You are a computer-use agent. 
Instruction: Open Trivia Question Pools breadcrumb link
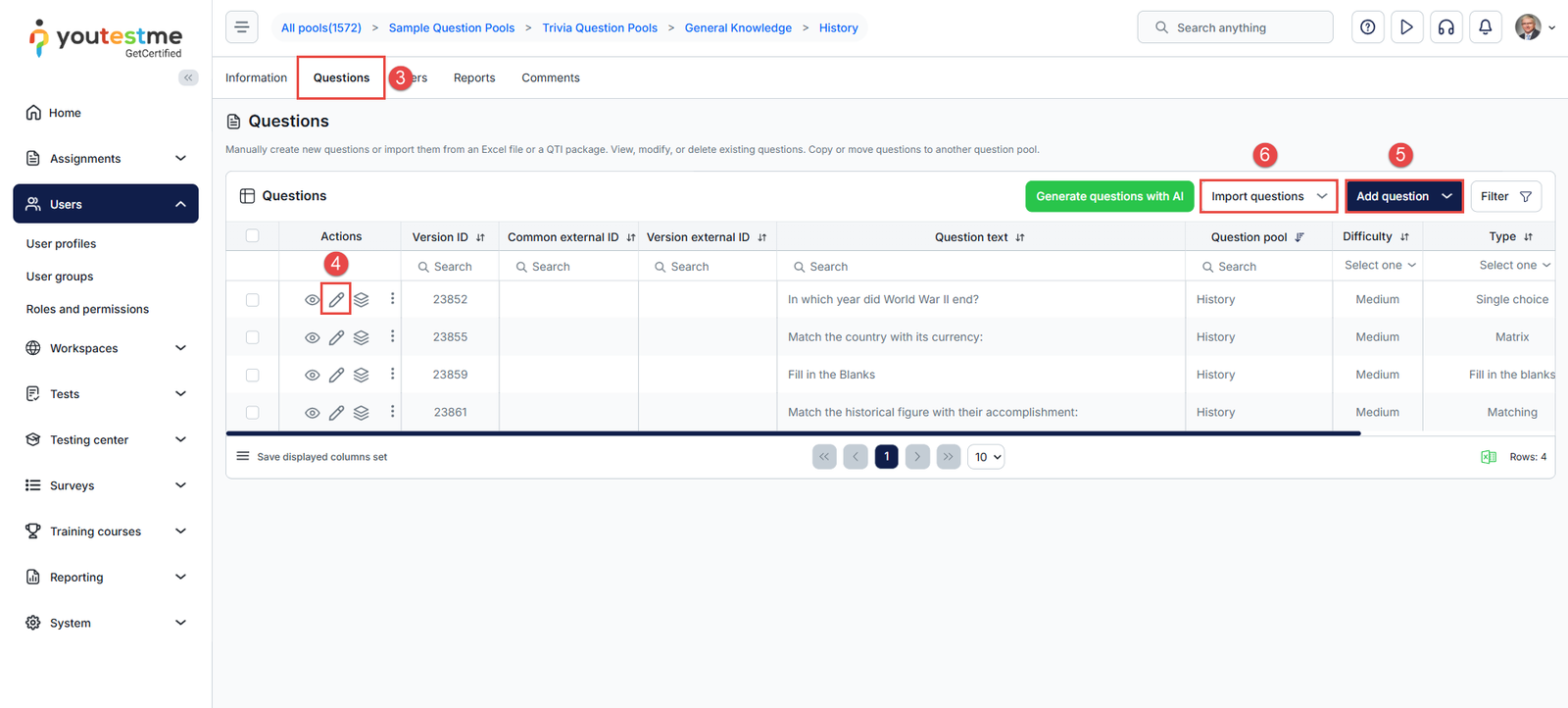(600, 27)
